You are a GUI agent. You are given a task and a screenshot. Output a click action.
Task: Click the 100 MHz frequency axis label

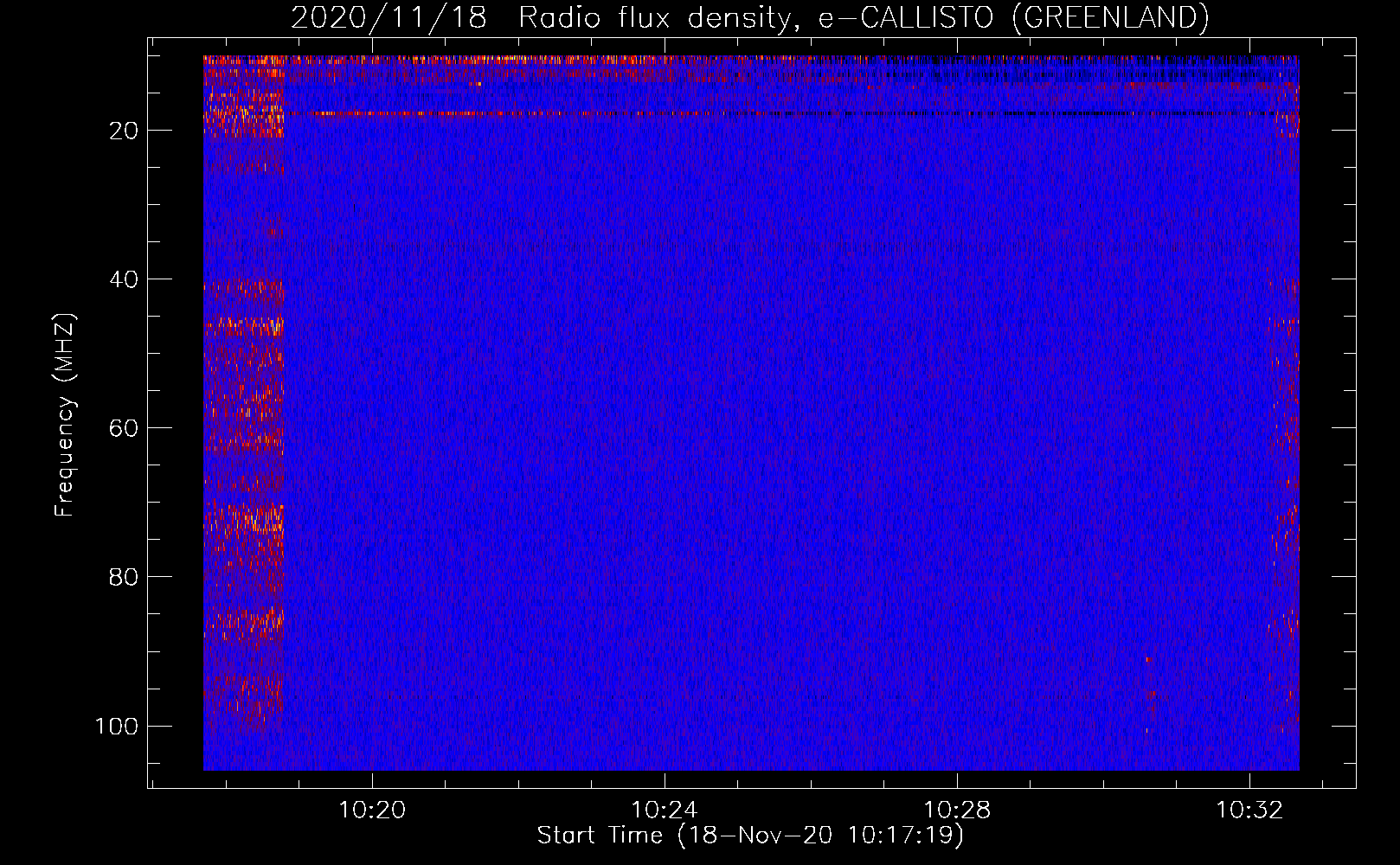coord(117,726)
